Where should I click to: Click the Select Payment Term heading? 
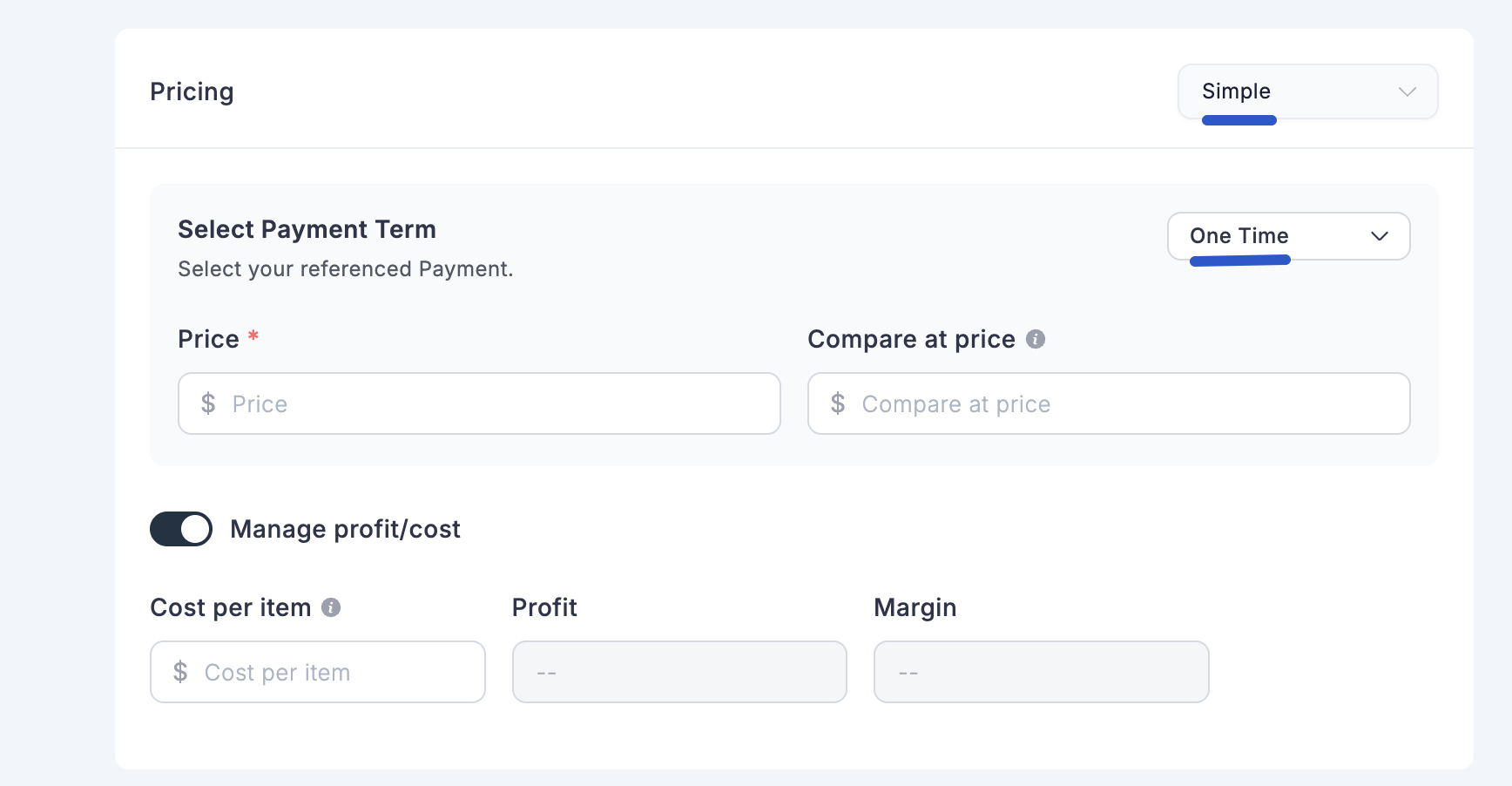point(307,229)
